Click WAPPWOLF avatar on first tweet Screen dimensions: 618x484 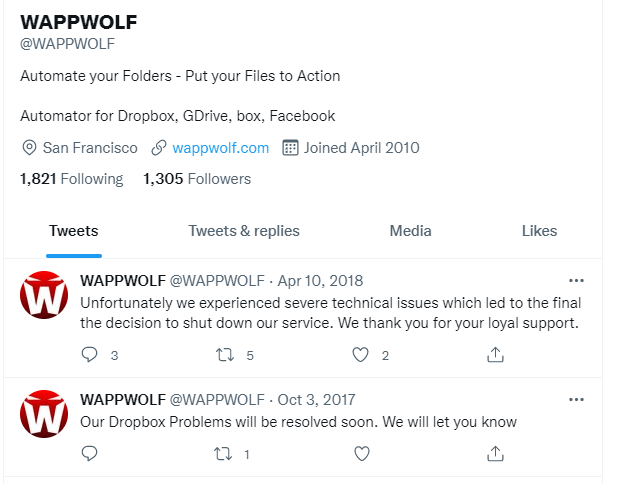point(44,294)
